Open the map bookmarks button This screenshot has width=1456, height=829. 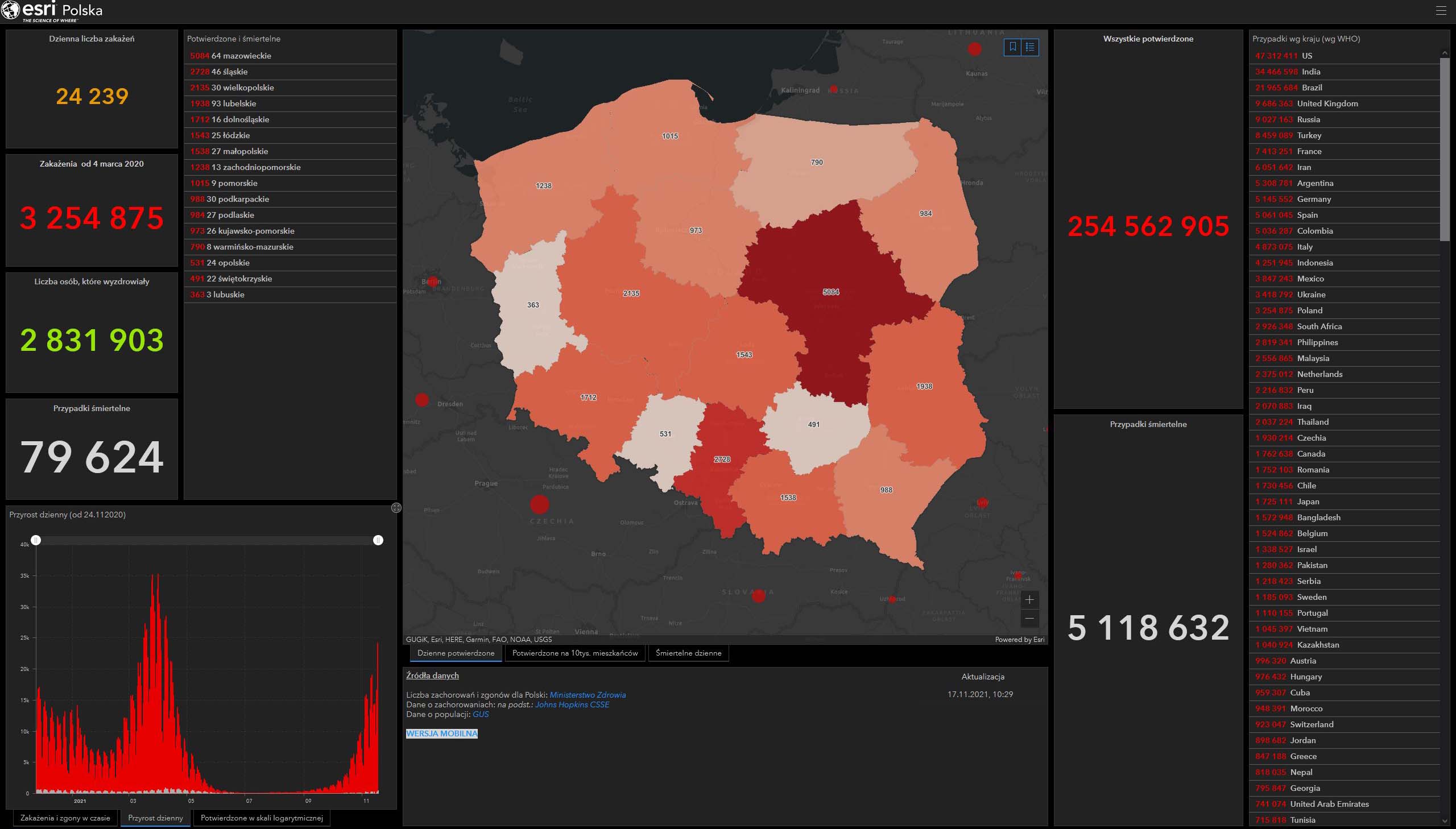tap(1012, 47)
